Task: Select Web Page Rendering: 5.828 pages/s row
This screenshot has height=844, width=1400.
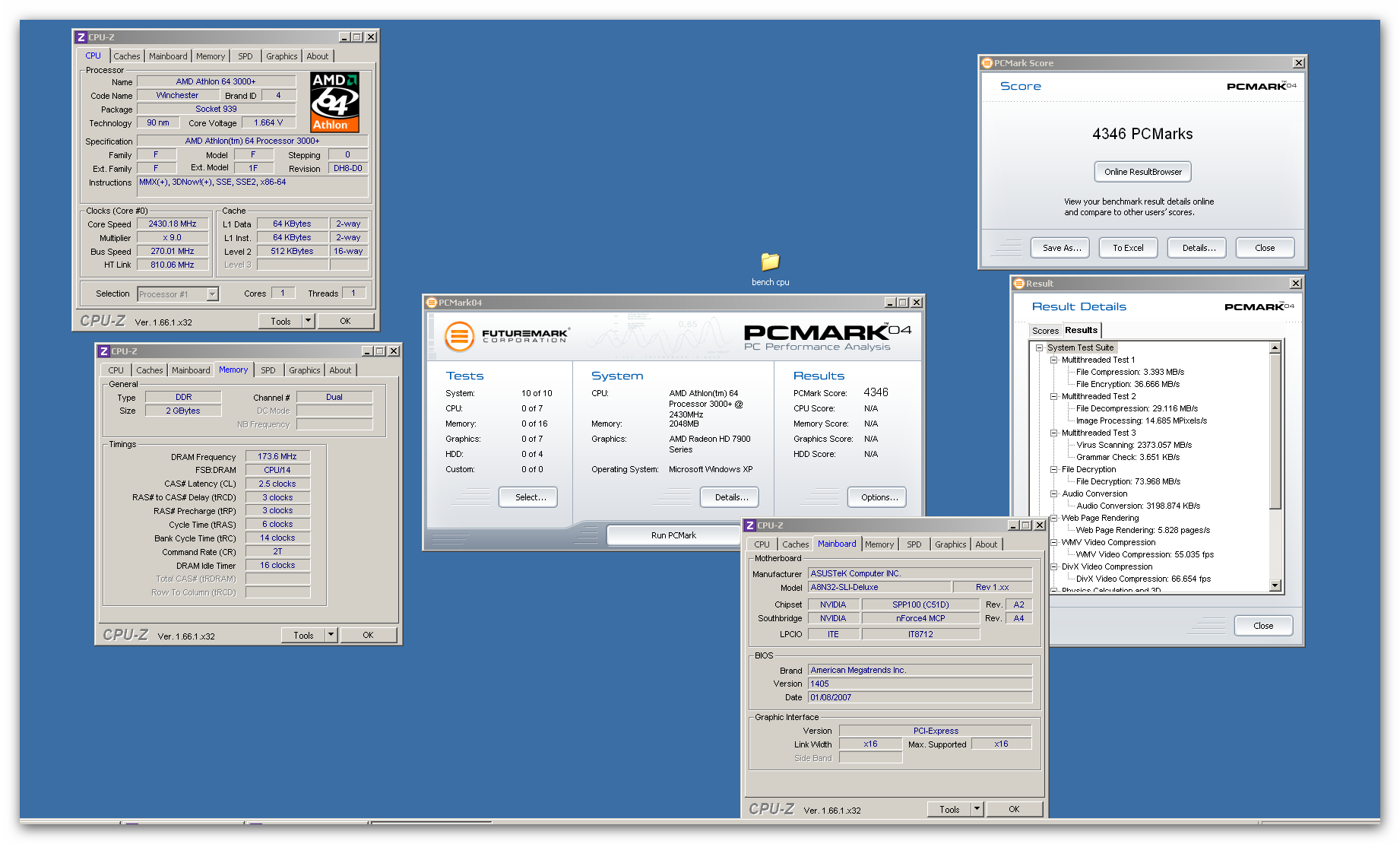Action: tap(1142, 530)
